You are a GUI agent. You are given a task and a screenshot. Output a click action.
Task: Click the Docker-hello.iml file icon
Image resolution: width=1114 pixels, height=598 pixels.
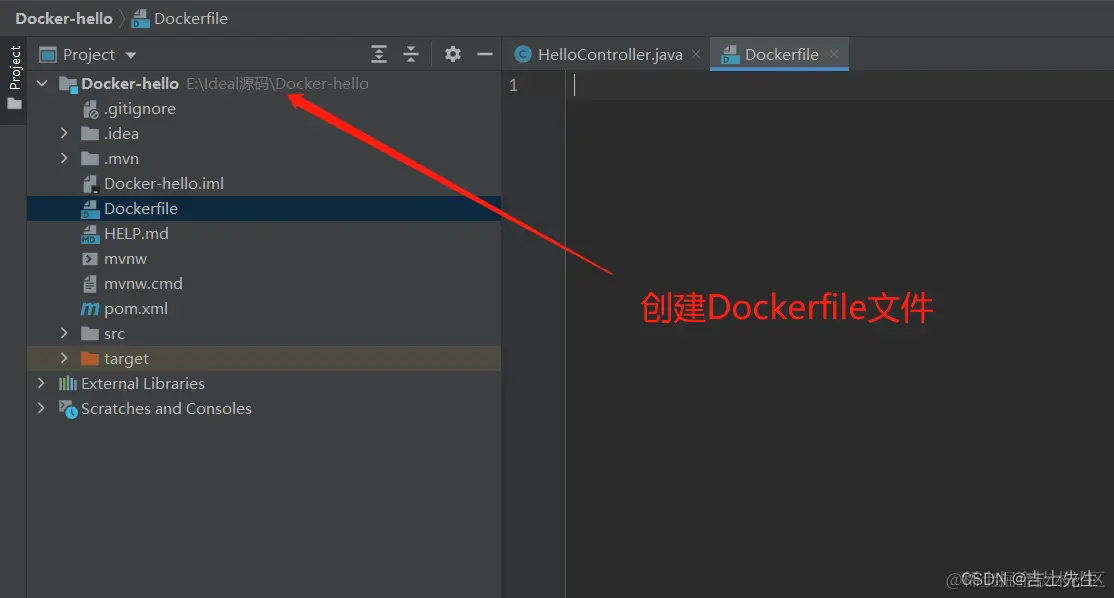click(90, 184)
